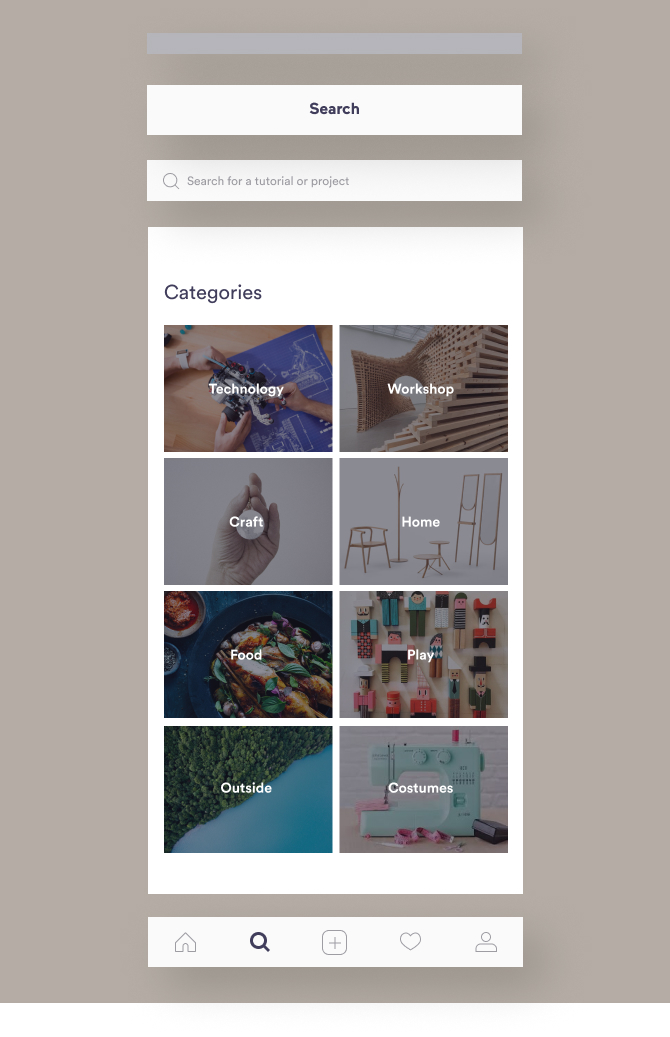Open favorites with the heart icon
This screenshot has height=1037, width=670.
pyautogui.click(x=410, y=941)
